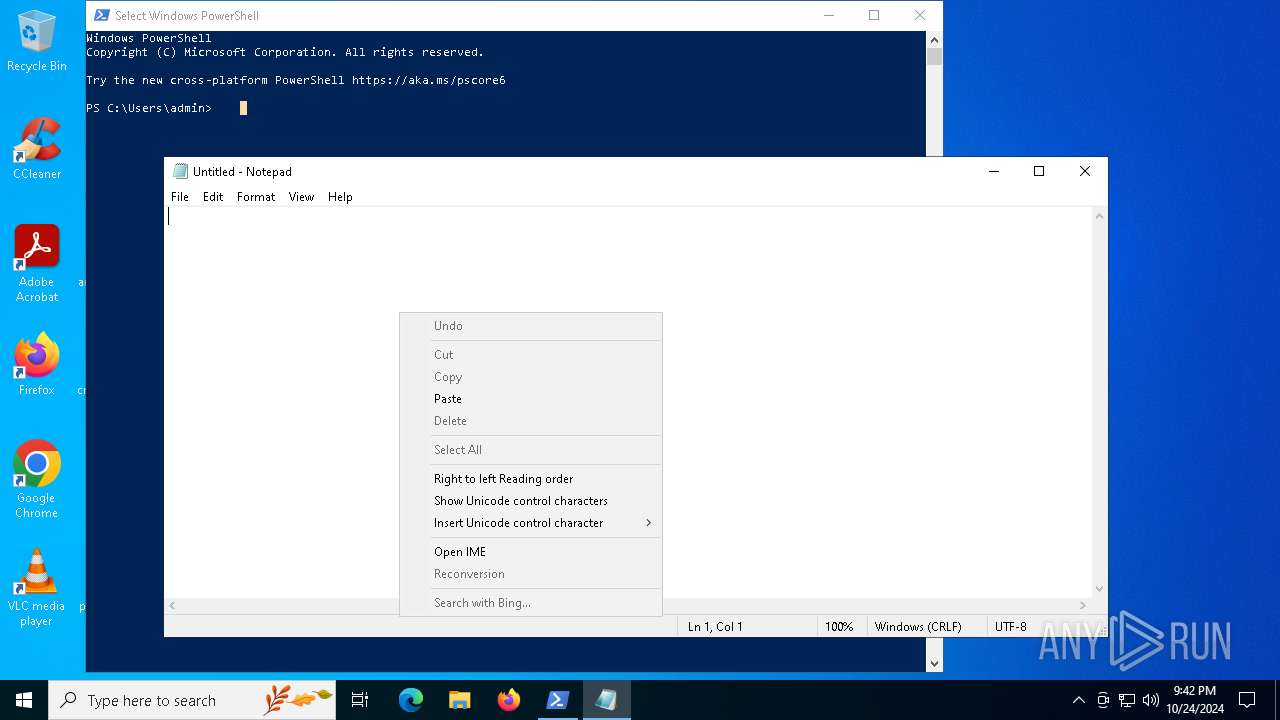Maximize the Notepad window
This screenshot has width=1280, height=720.
pyautogui.click(x=1039, y=171)
